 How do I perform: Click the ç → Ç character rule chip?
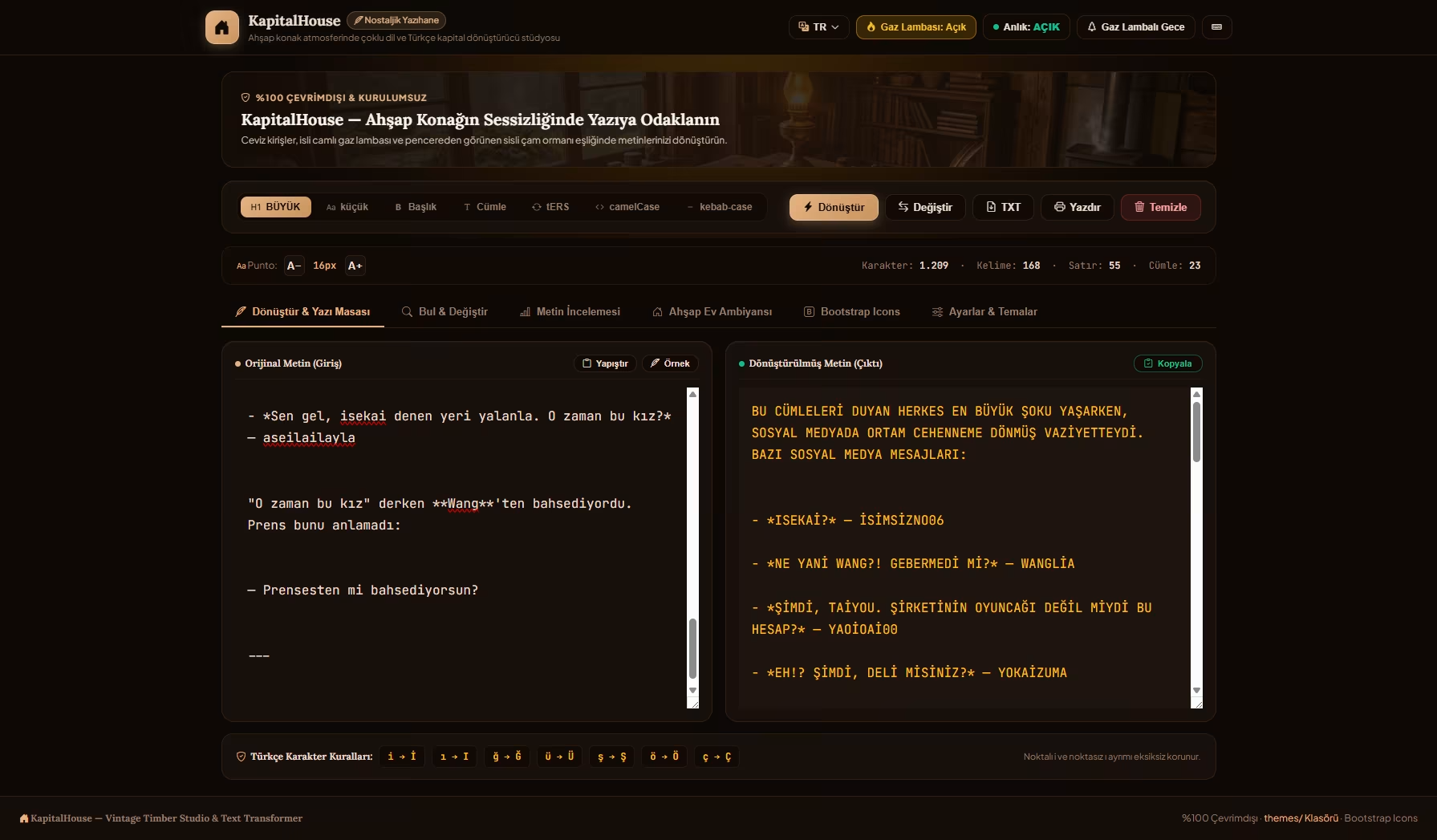pos(716,757)
